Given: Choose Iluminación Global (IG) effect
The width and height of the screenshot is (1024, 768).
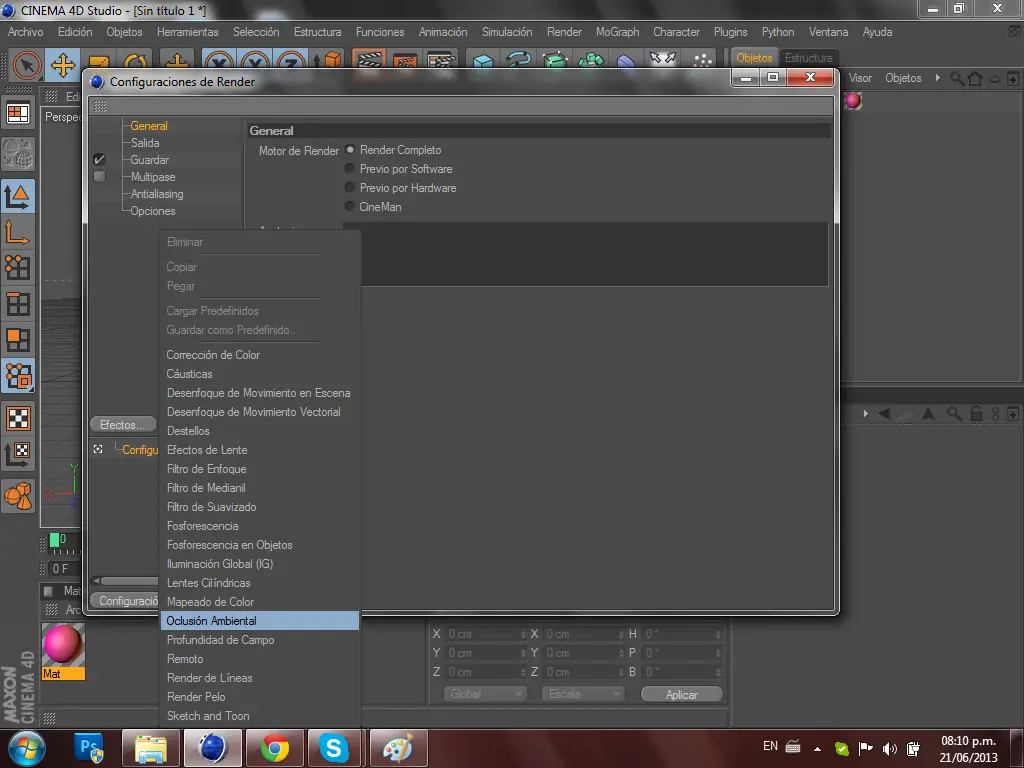Looking at the screenshot, I should tap(260, 564).
